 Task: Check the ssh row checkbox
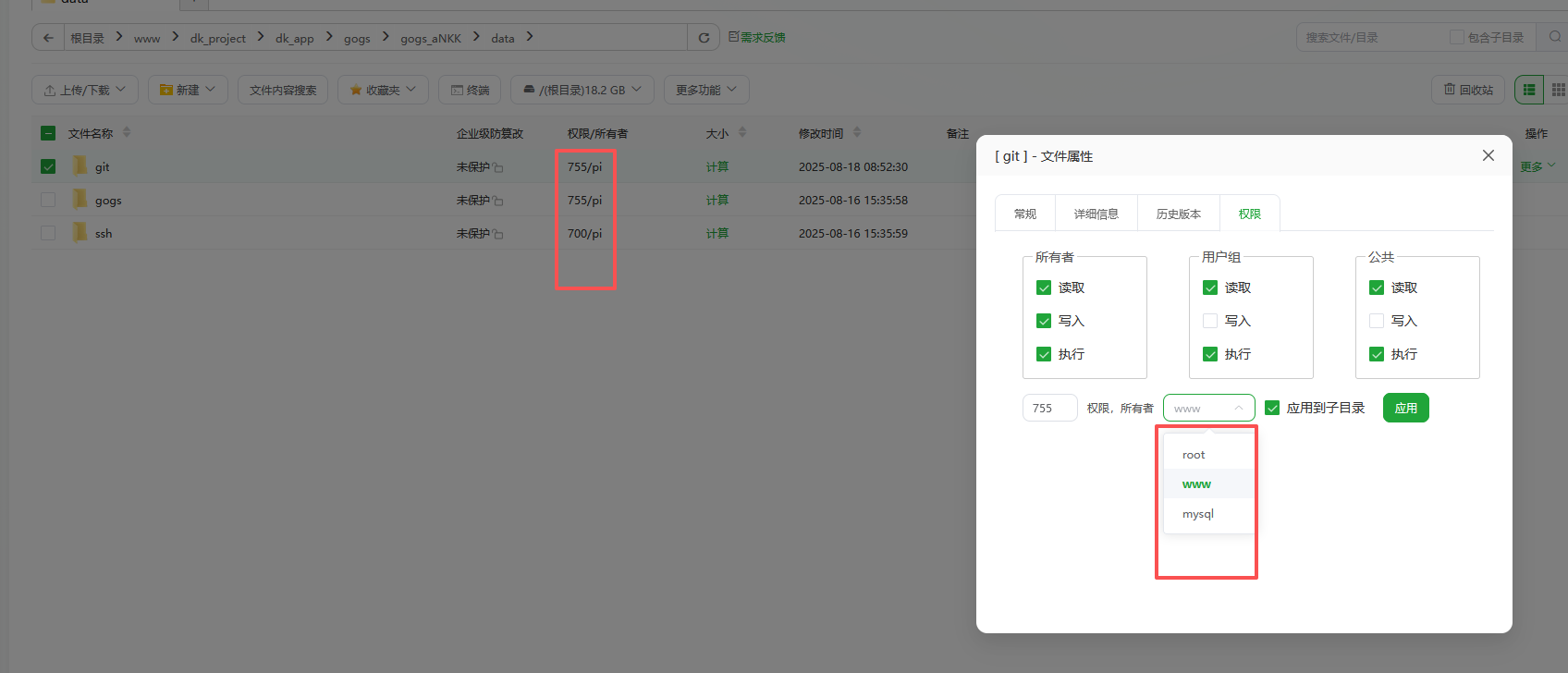click(48, 233)
